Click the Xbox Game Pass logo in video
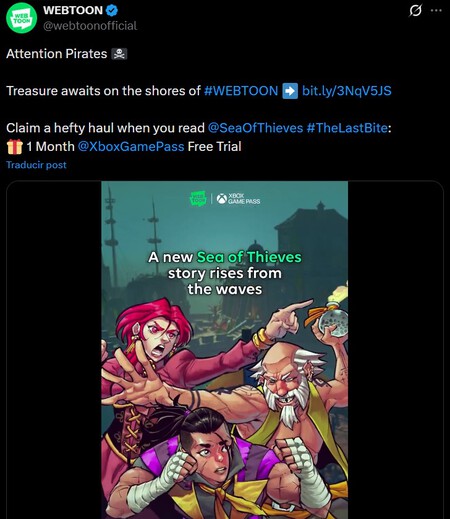The height and width of the screenshot is (519, 450). pyautogui.click(x=238, y=199)
